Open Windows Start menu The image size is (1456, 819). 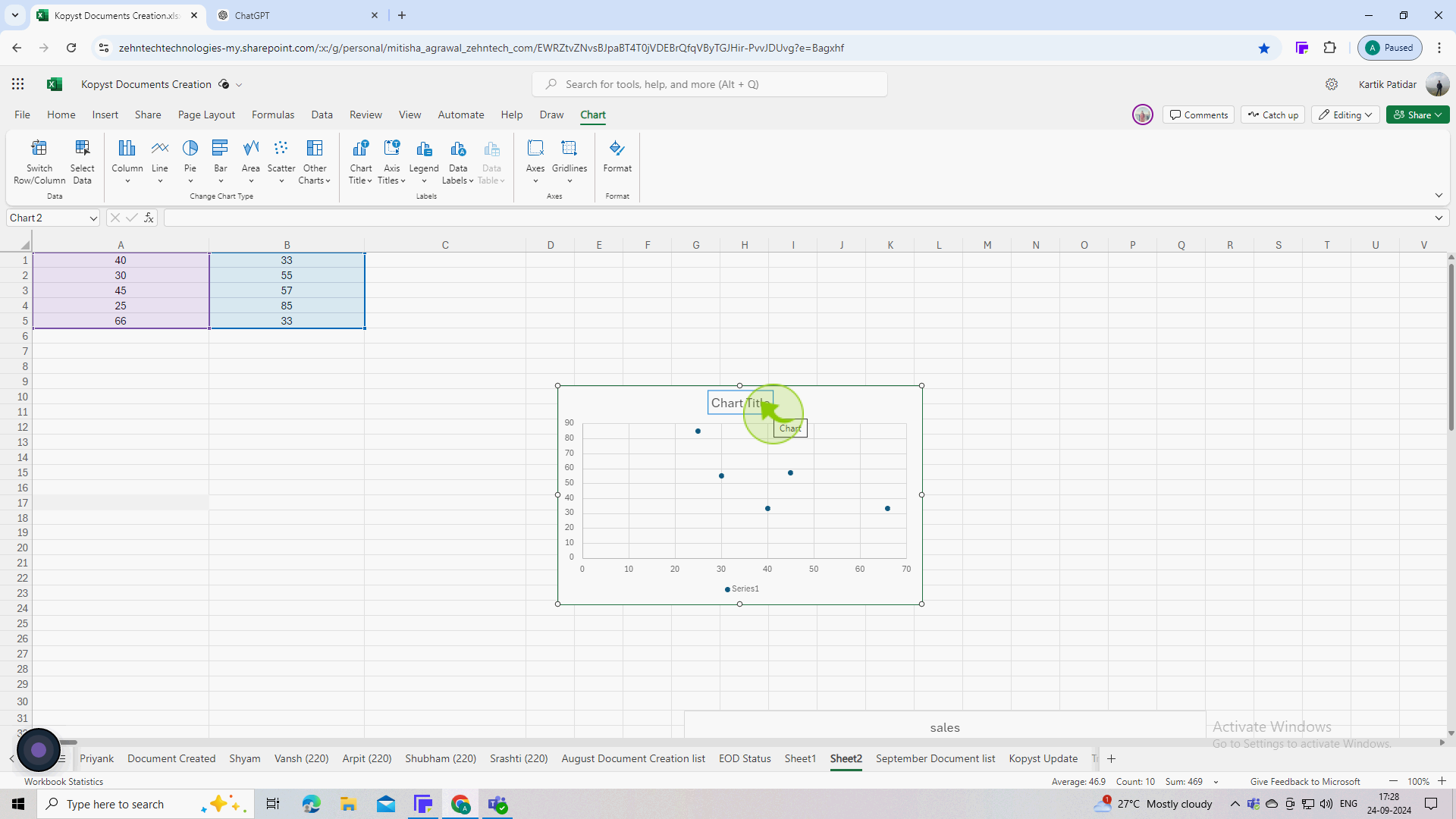(18, 804)
